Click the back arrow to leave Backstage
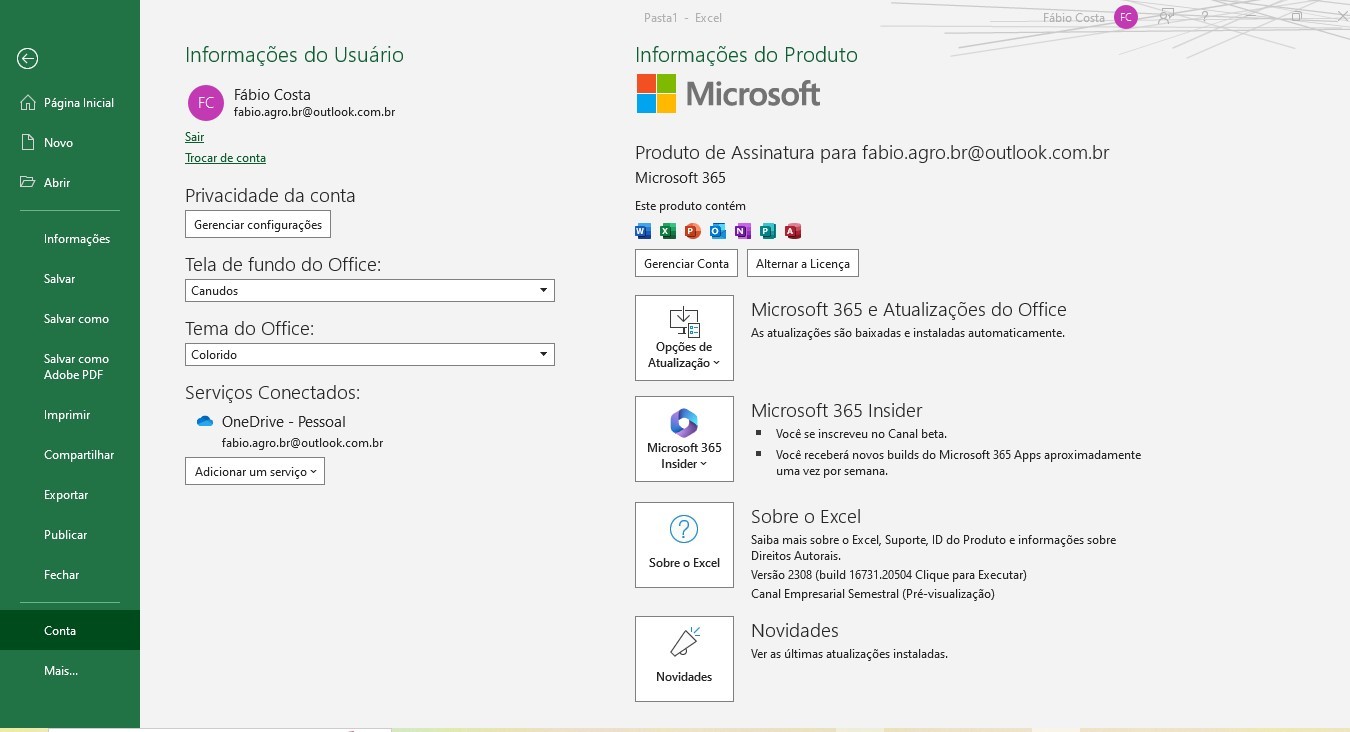The width and height of the screenshot is (1350, 732). (x=27, y=59)
